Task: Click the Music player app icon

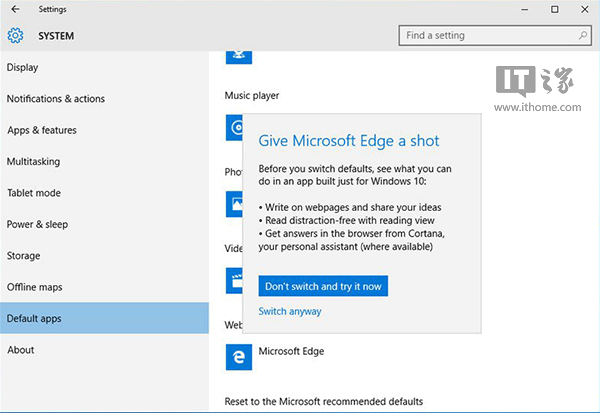Action: (234, 127)
